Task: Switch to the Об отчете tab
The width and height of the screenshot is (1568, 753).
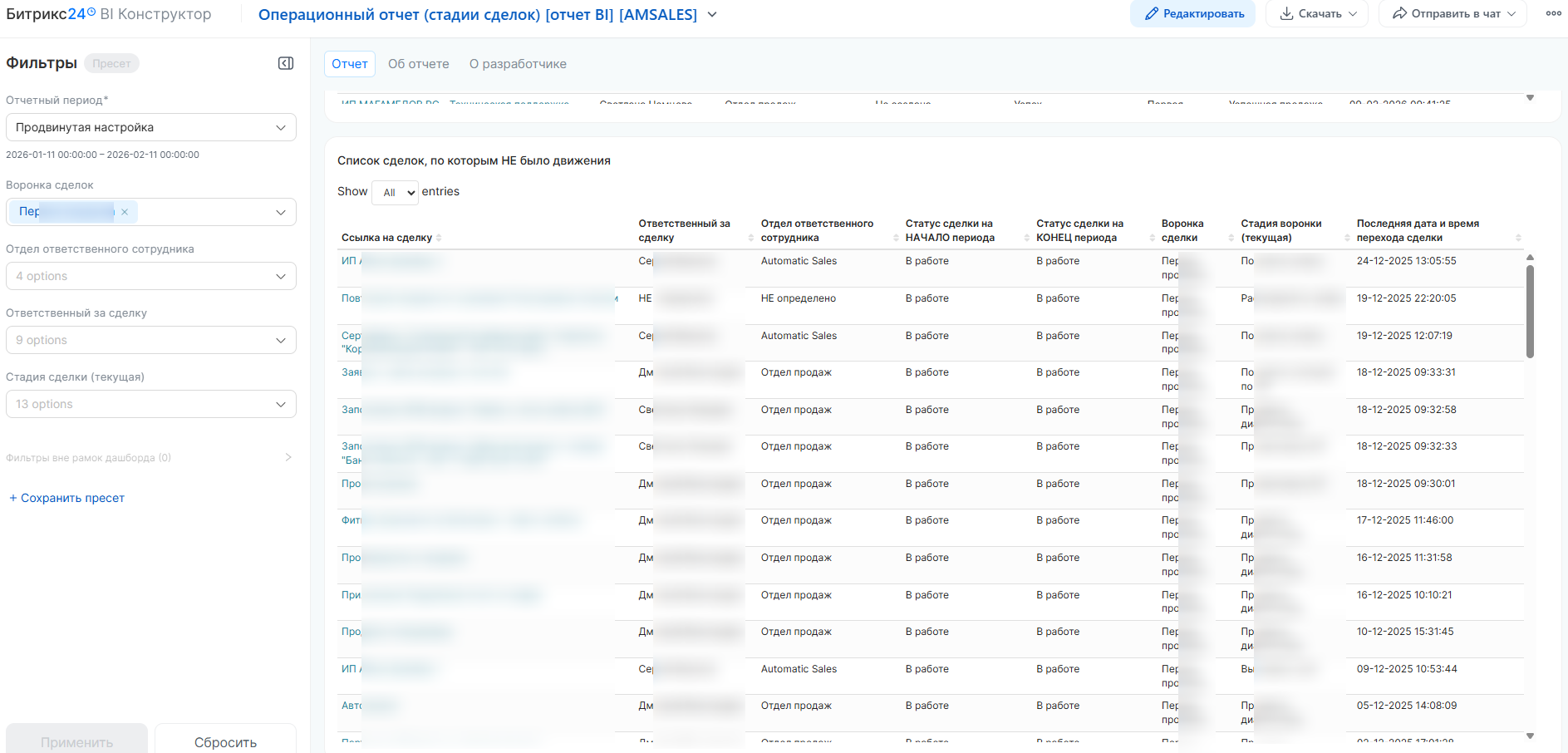Action: point(418,64)
